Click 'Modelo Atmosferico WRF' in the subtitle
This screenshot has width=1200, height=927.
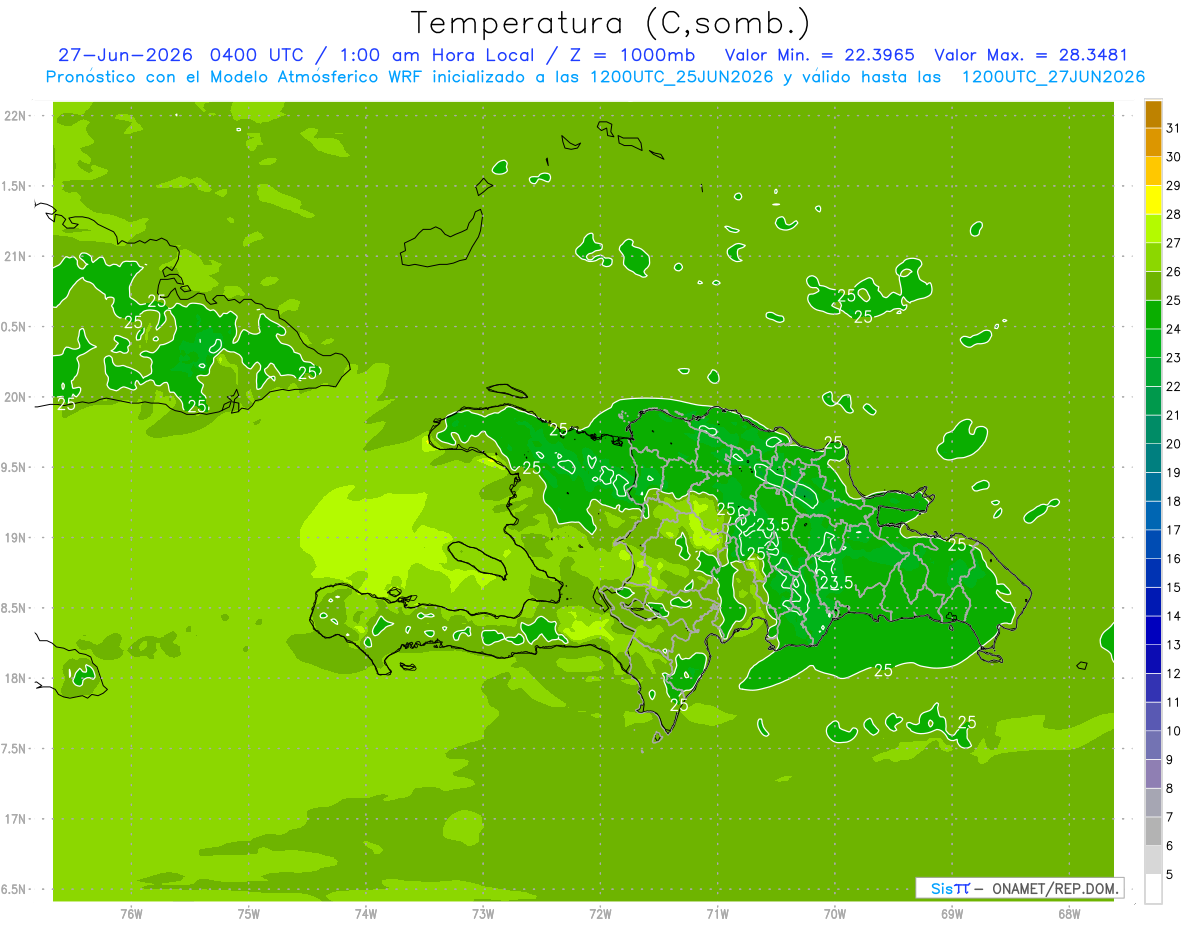pos(326,77)
